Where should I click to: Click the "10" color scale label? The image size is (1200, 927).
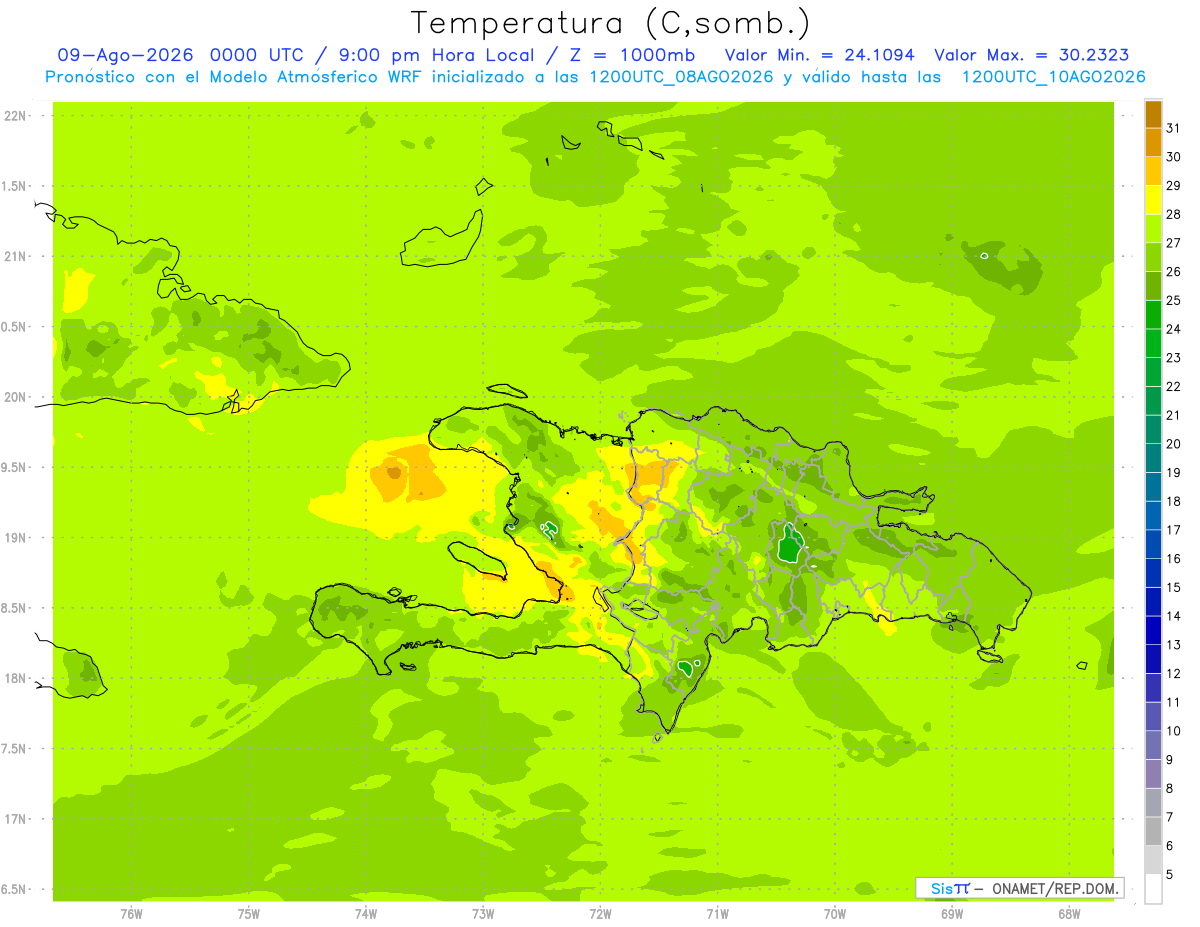[1173, 731]
